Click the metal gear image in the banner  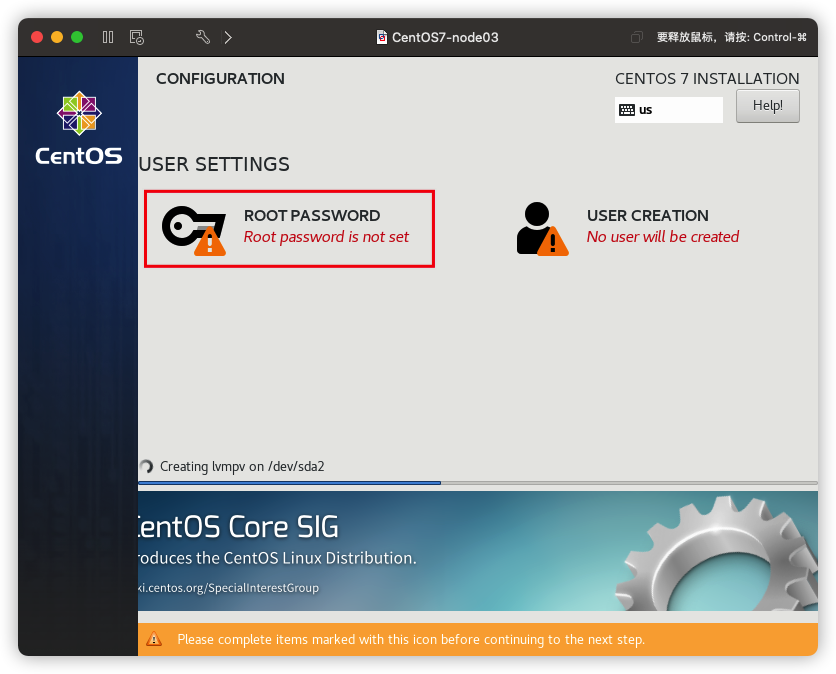pyautogui.click(x=717, y=553)
